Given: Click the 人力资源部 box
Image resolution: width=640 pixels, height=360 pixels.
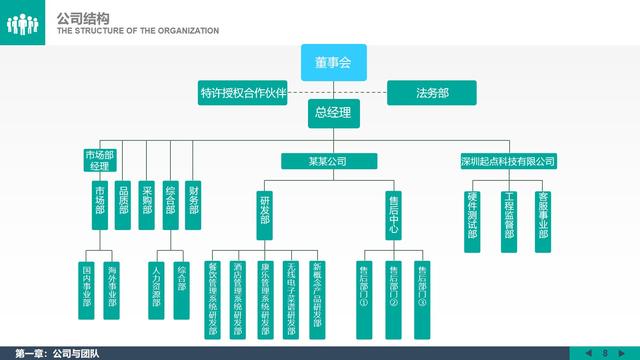Looking at the screenshot, I should click(156, 290).
